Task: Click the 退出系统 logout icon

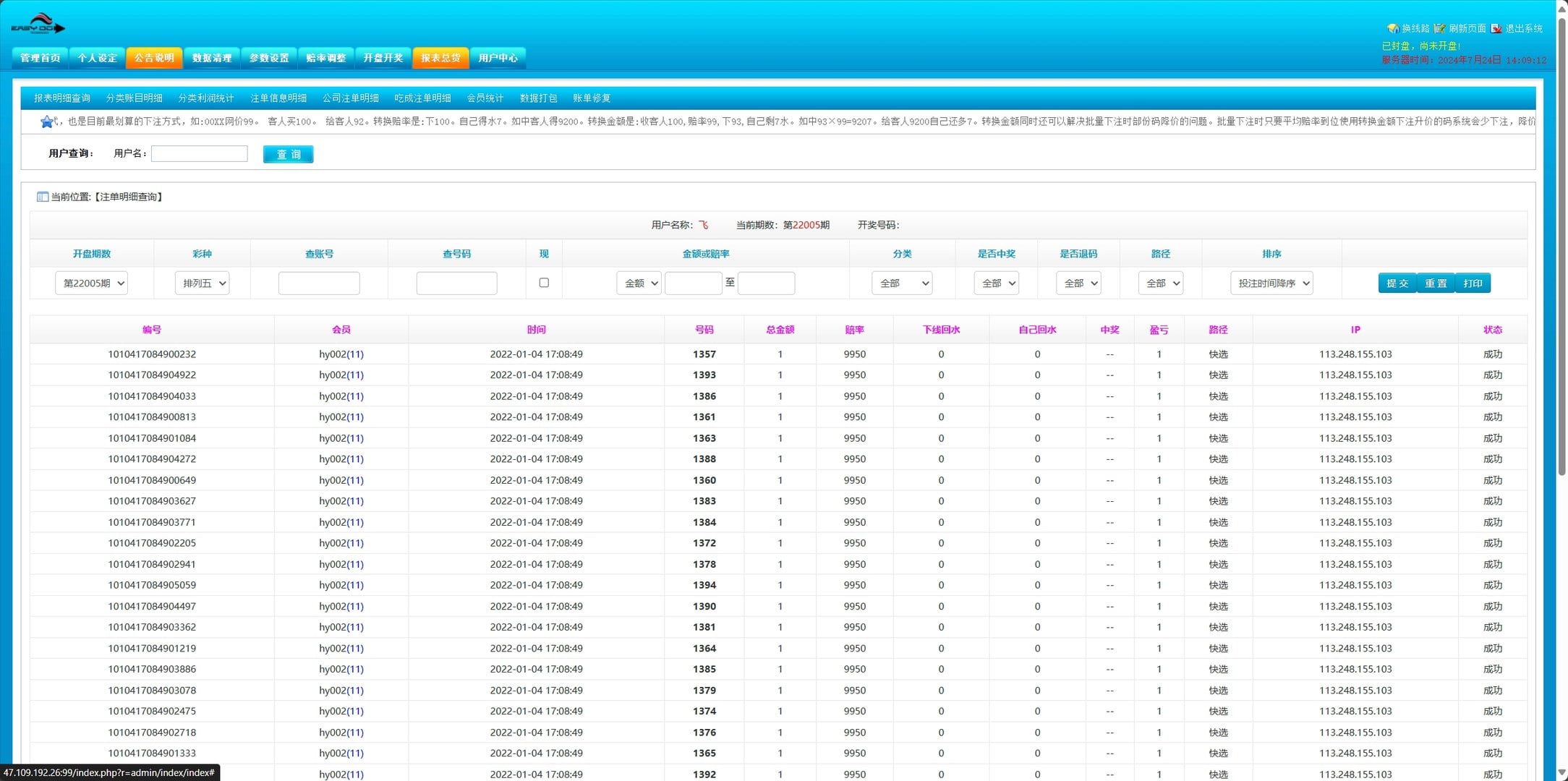Action: tap(1496, 28)
